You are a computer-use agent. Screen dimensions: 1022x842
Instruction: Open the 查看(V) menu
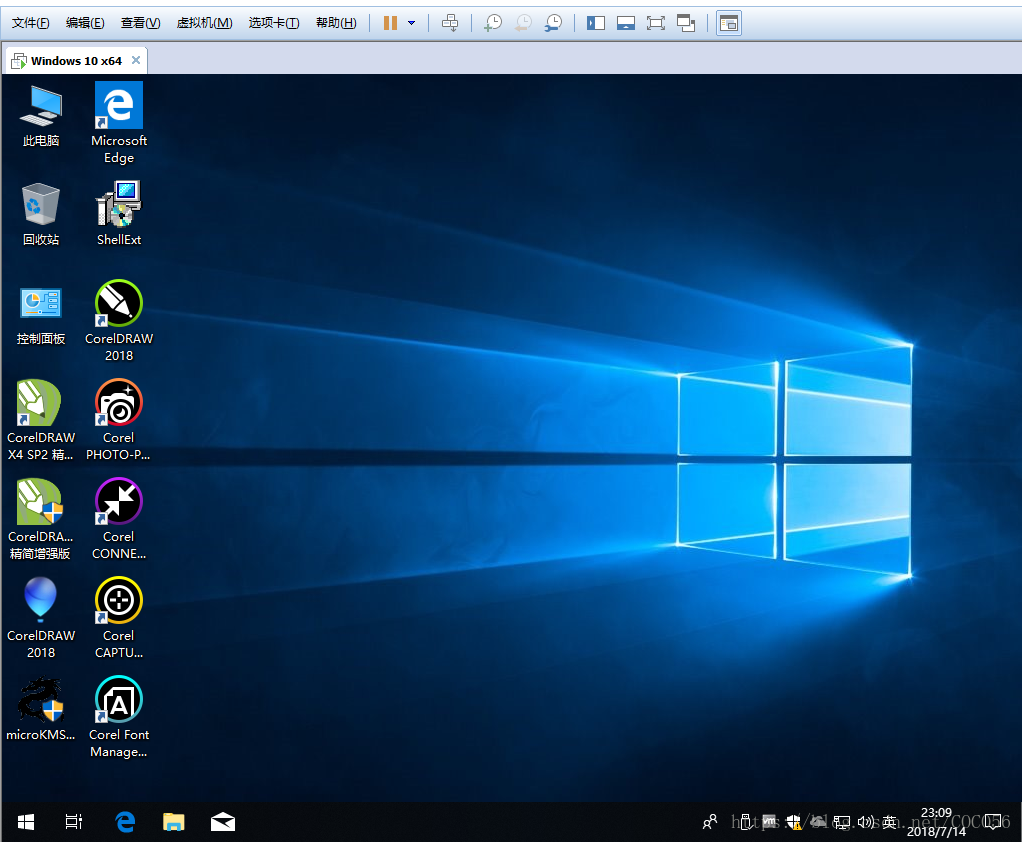pyautogui.click(x=140, y=23)
